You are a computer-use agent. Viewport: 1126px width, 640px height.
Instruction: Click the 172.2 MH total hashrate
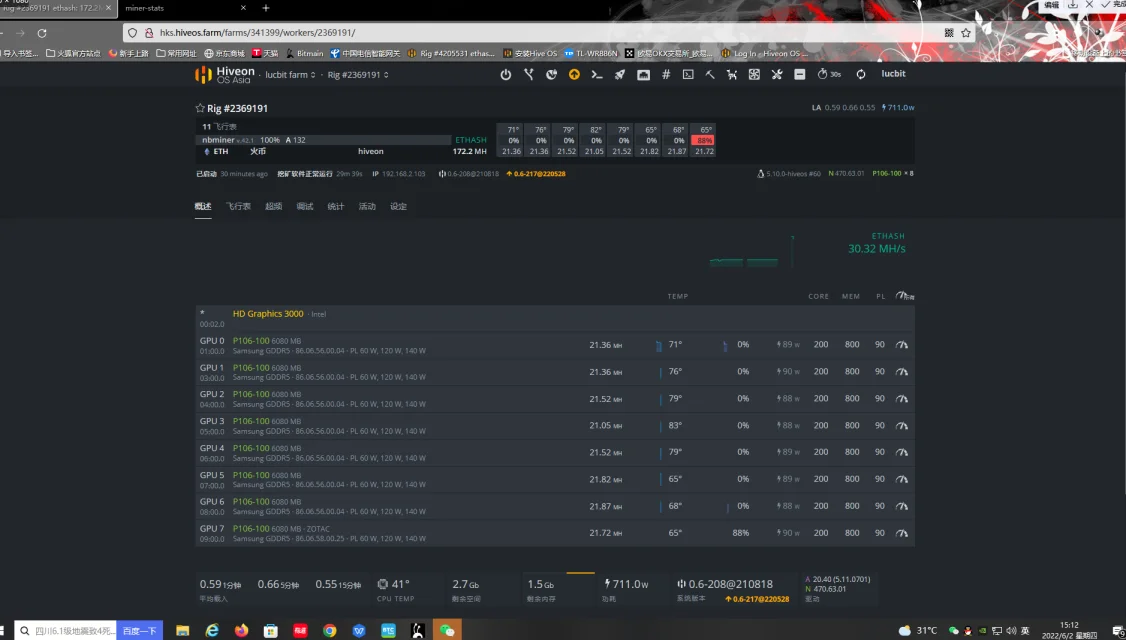click(469, 152)
